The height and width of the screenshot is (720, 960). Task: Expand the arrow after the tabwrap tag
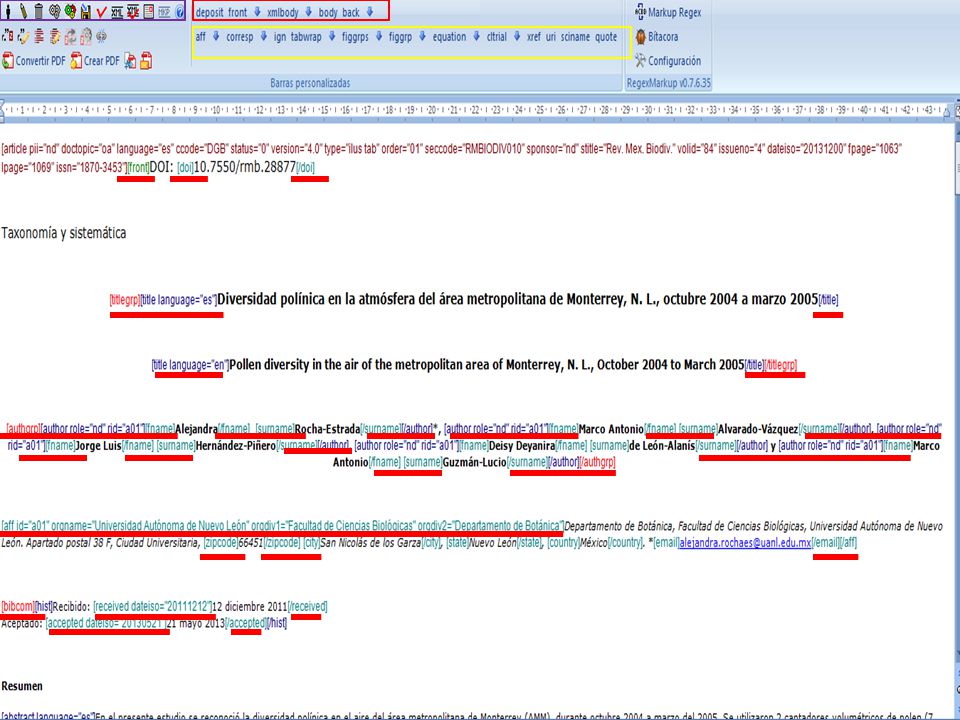[332, 37]
